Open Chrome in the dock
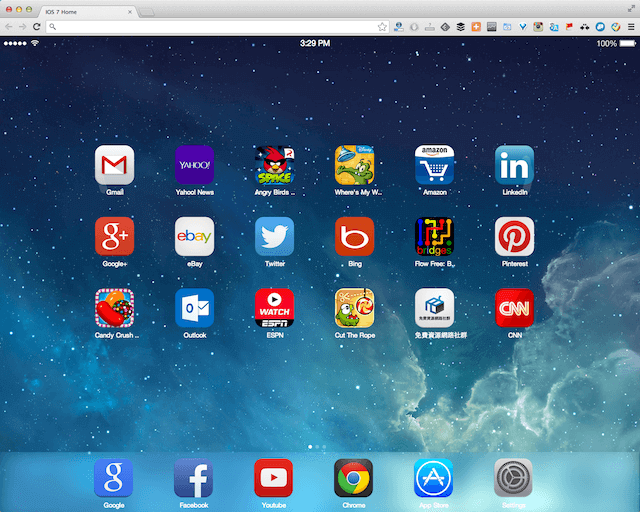The image size is (640, 512). (353, 478)
